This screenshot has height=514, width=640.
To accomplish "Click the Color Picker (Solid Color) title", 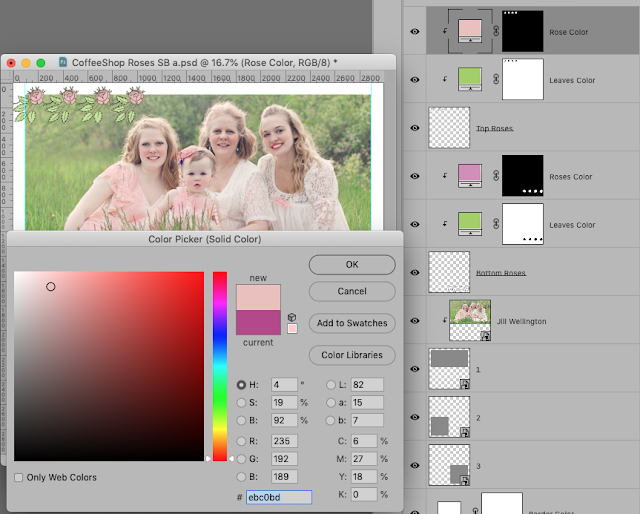I will pos(204,239).
